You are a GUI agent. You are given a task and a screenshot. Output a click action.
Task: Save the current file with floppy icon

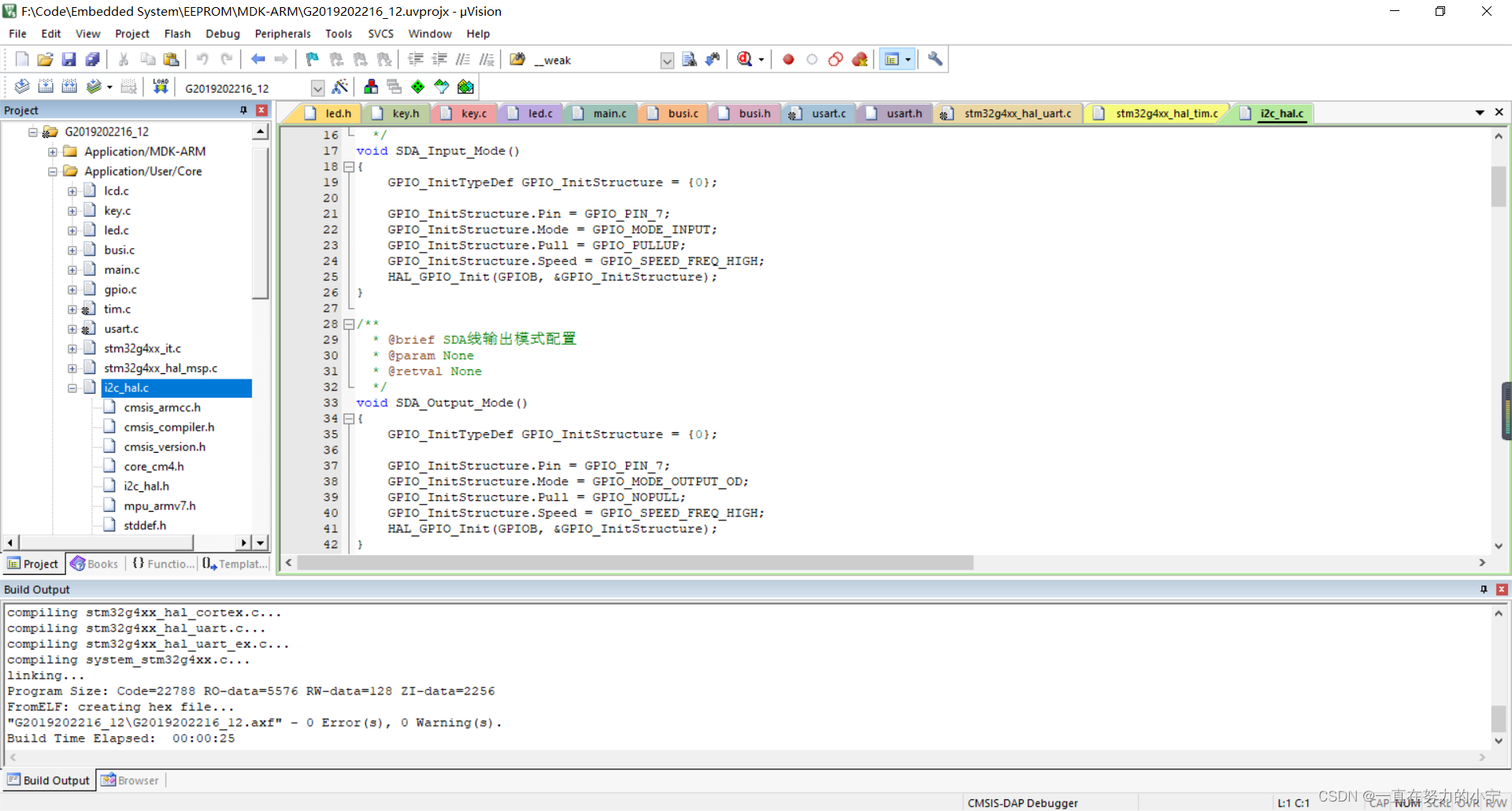pyautogui.click(x=69, y=60)
